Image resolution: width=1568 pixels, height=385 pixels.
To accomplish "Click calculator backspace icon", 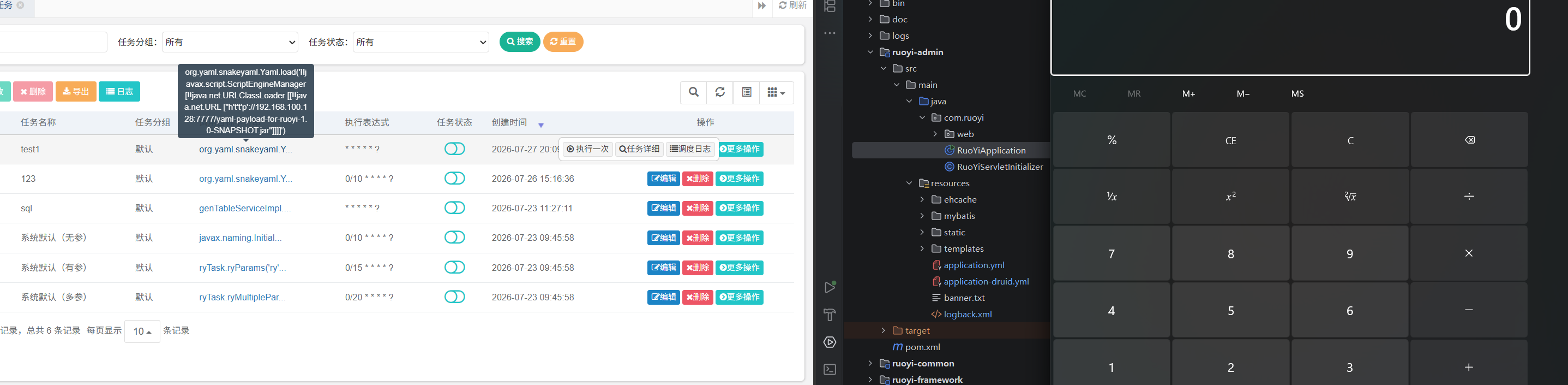I will [x=1469, y=139].
